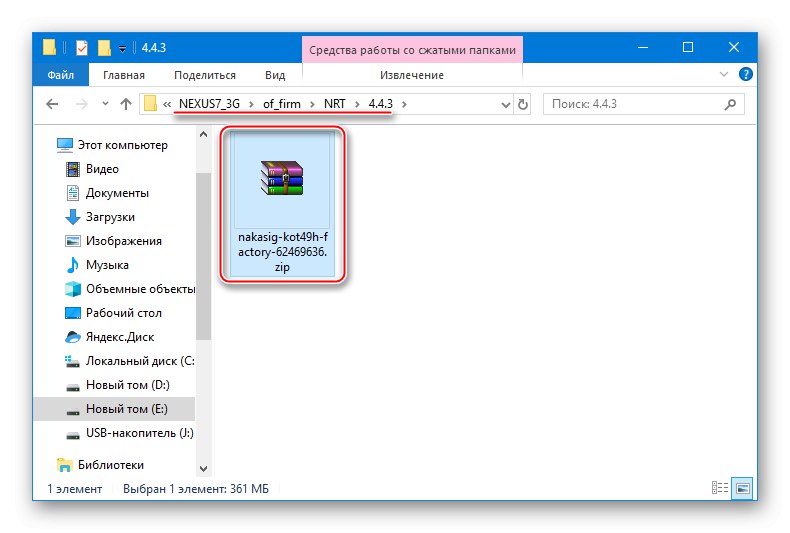Open the Извлечение tab
790x533 pixels.
pos(412,75)
